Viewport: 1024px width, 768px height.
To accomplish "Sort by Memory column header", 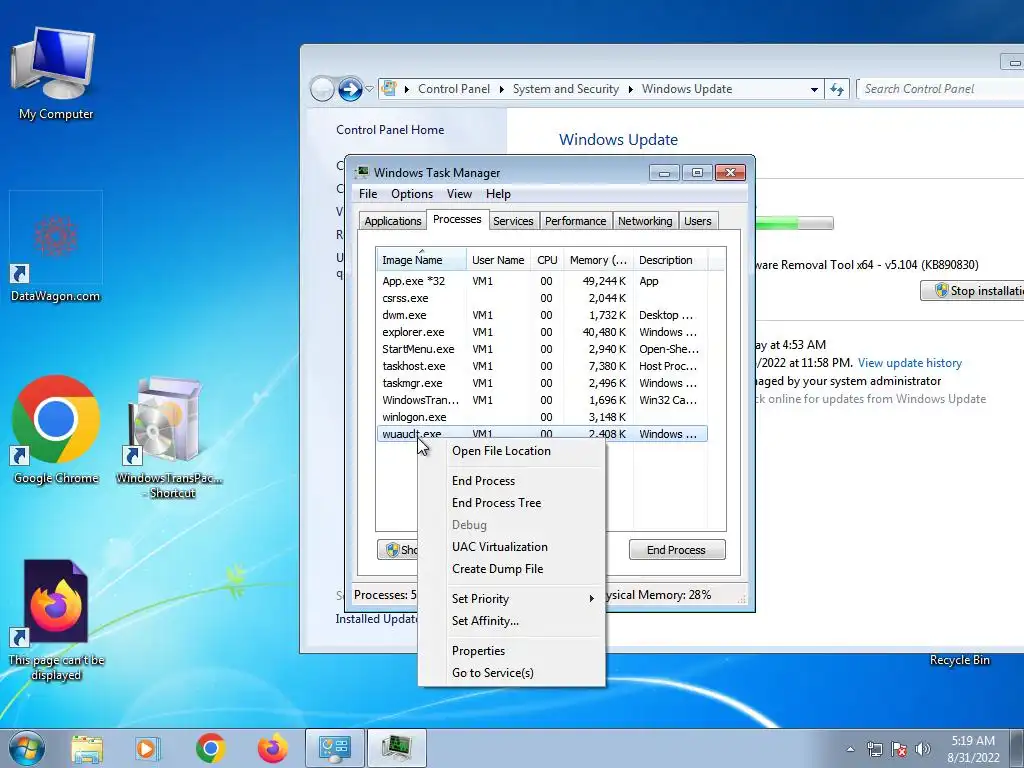I will (598, 260).
